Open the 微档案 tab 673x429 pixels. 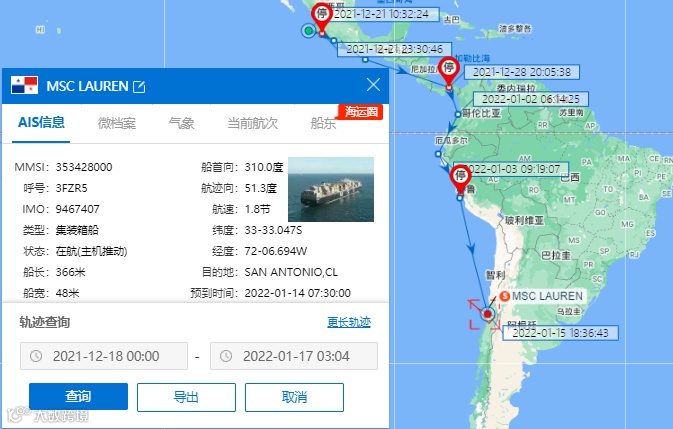[117, 123]
